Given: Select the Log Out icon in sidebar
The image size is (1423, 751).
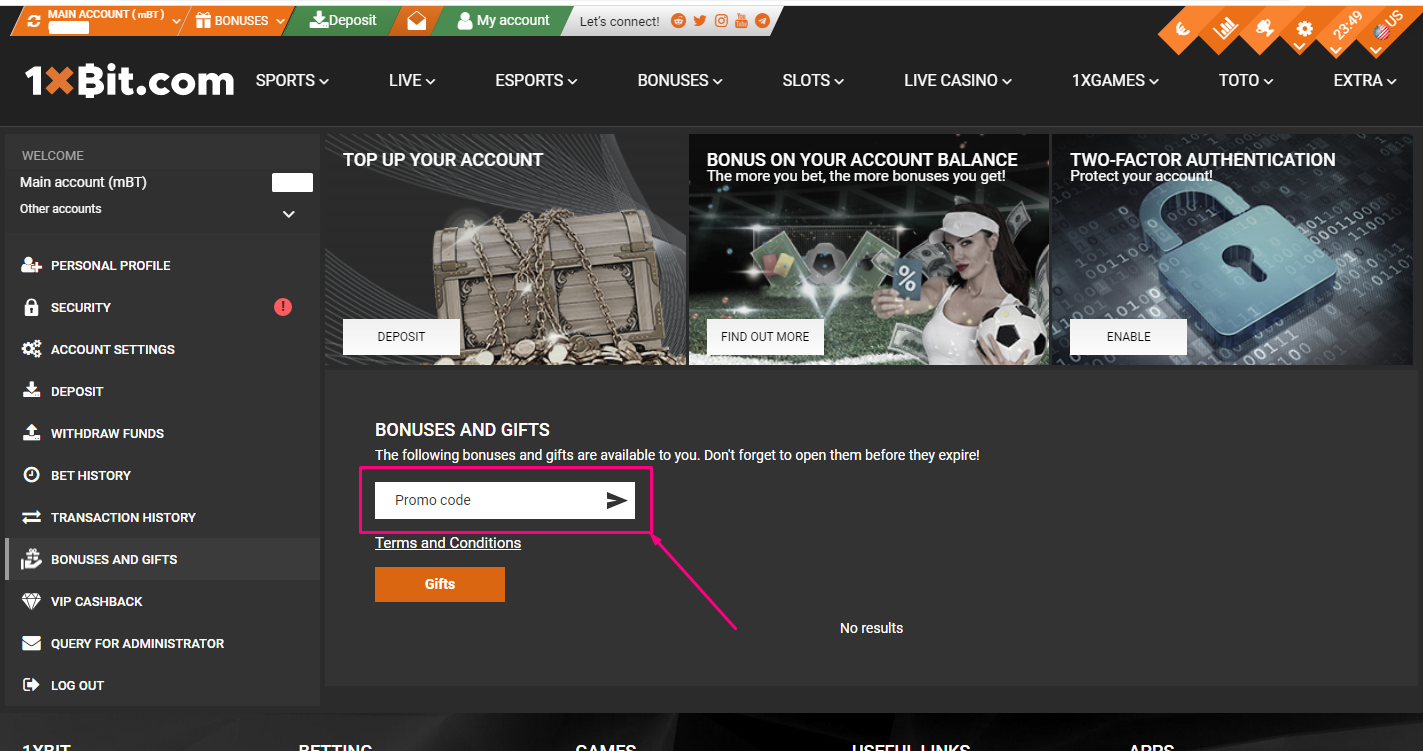Looking at the screenshot, I should click(30, 685).
